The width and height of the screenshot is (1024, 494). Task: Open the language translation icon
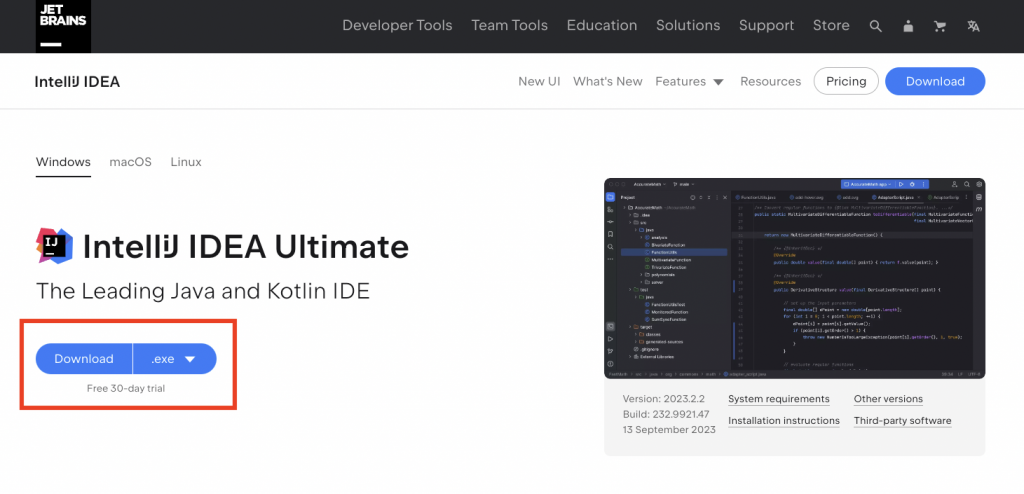973,26
